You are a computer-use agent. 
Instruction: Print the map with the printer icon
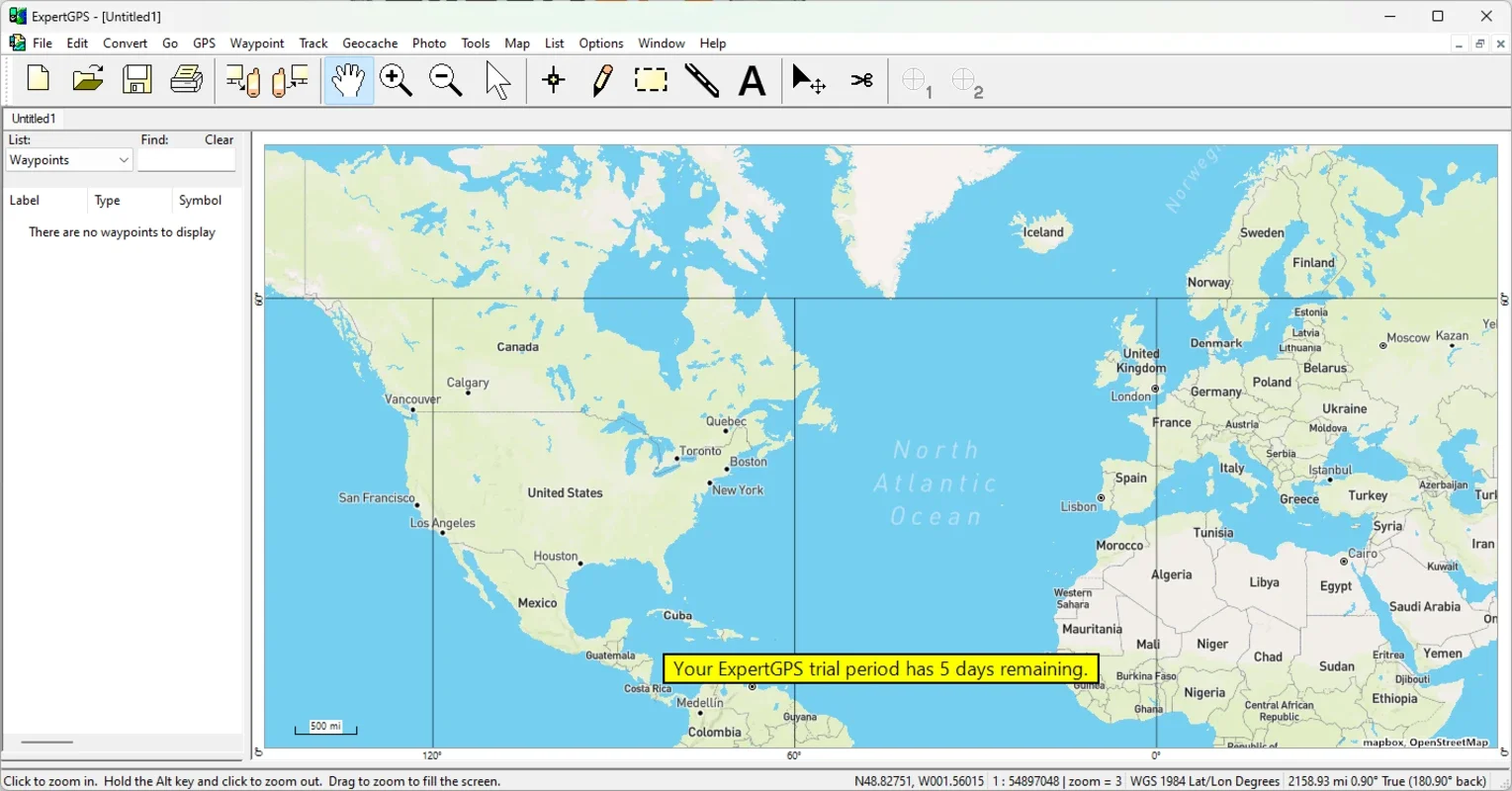tap(187, 79)
